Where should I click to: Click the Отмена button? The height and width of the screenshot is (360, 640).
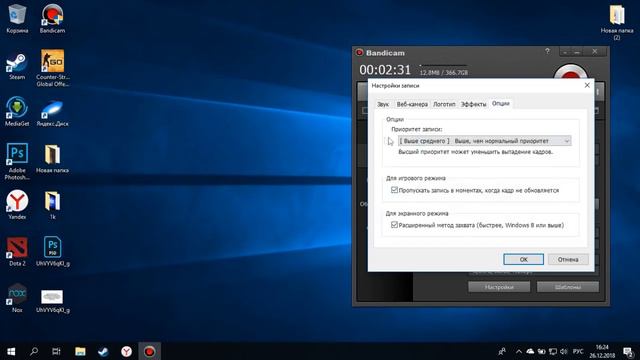pyautogui.click(x=568, y=259)
